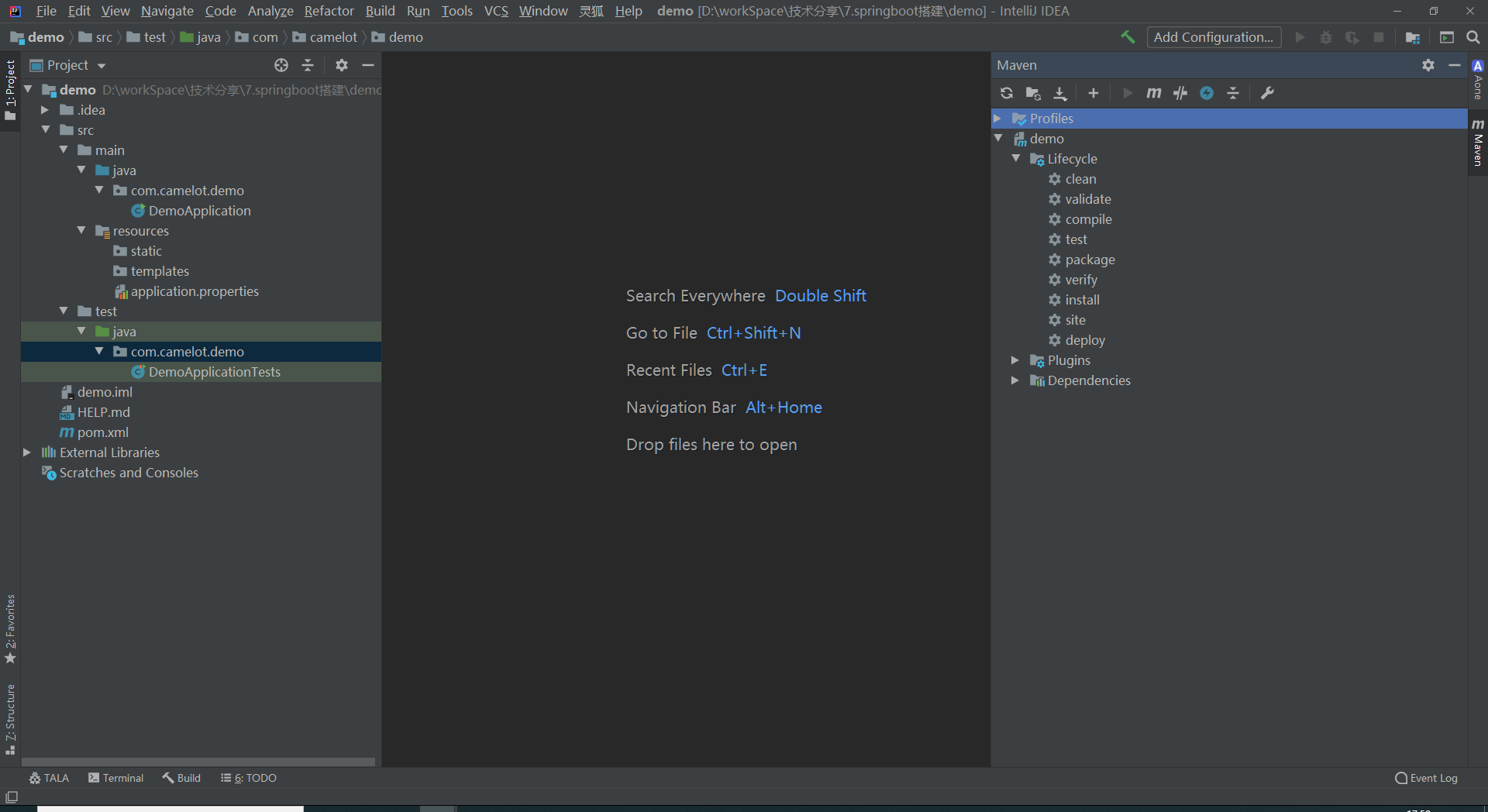Click Run with Coverage icon
The width and height of the screenshot is (1488, 812).
1352,37
